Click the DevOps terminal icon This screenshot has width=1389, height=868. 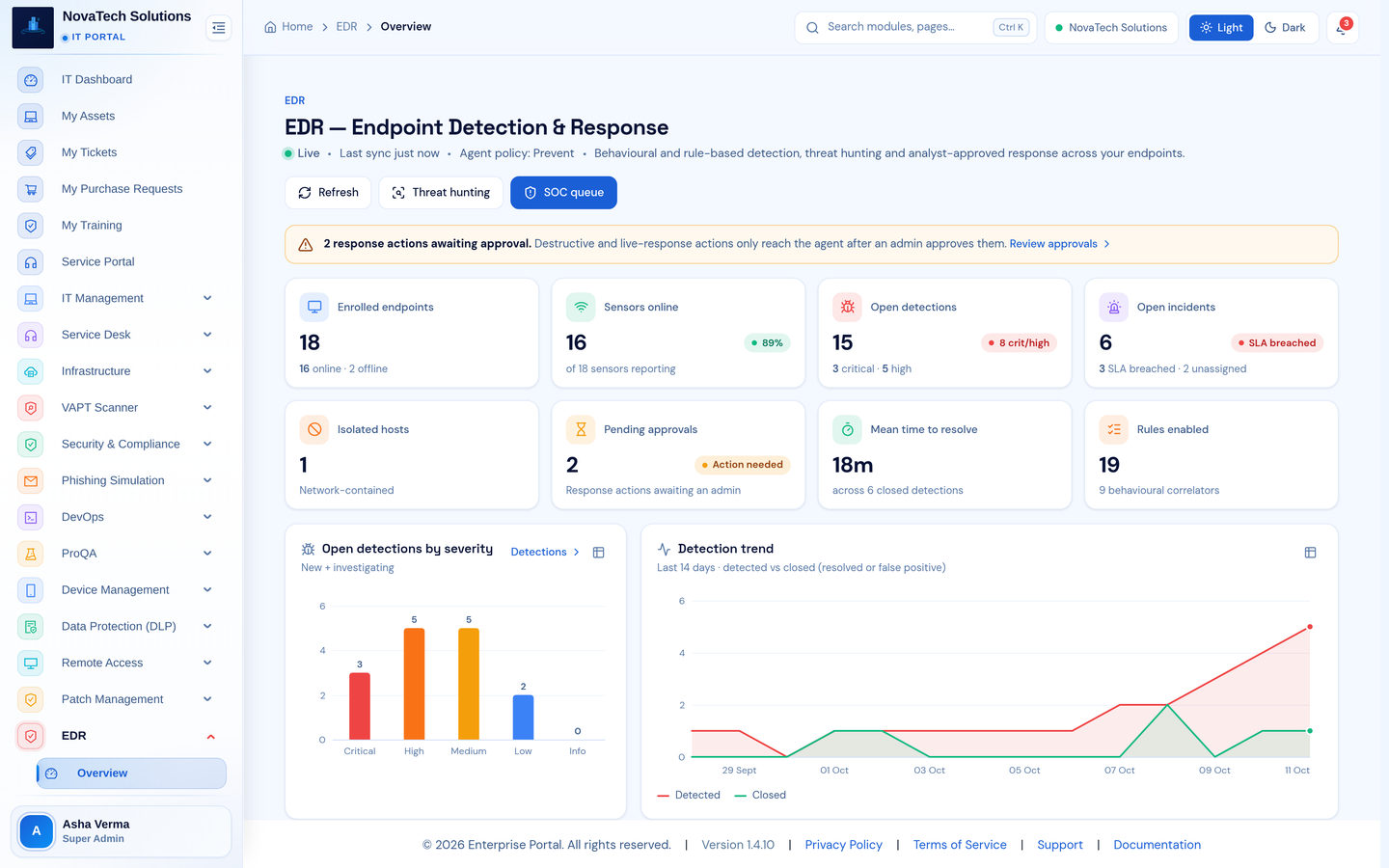point(31,517)
